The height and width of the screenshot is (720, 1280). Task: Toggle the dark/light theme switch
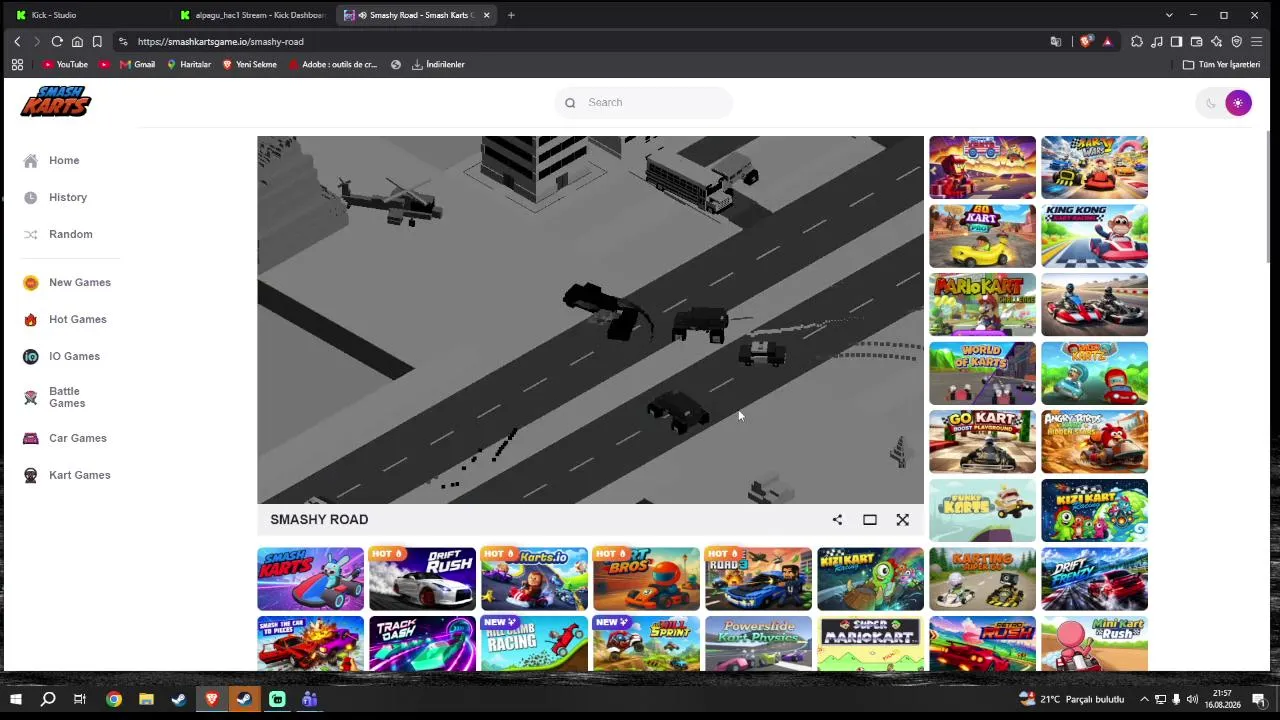[x=1224, y=102]
